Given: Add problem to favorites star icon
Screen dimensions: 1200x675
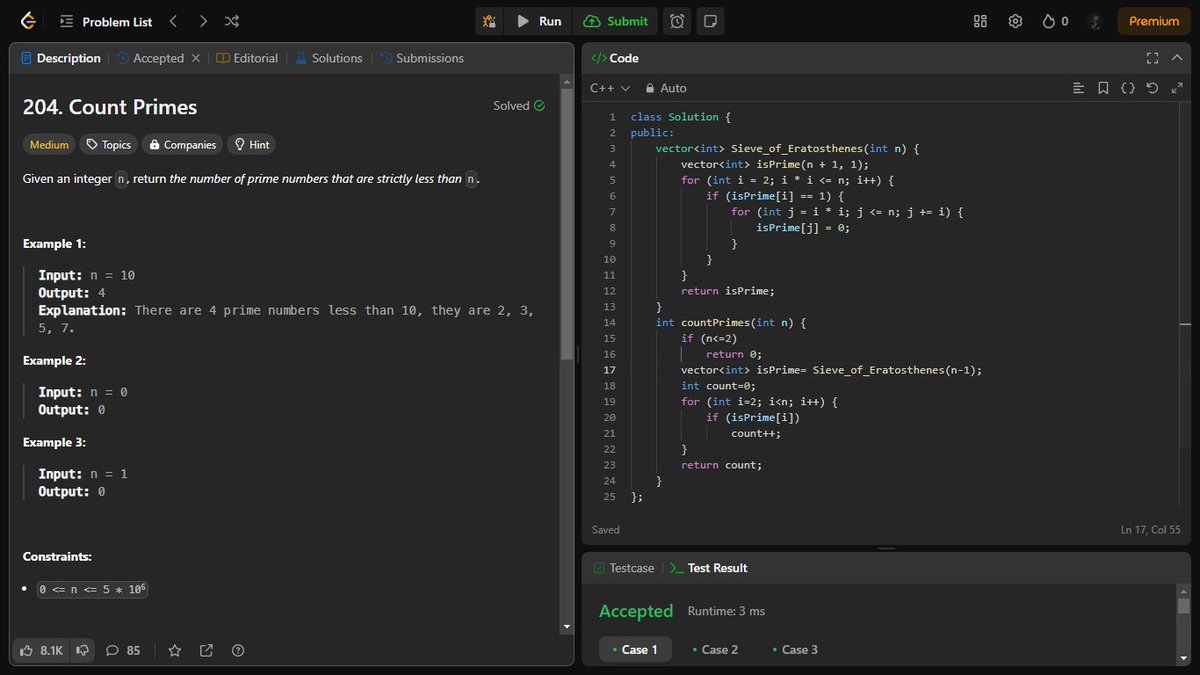Looking at the screenshot, I should click(175, 650).
